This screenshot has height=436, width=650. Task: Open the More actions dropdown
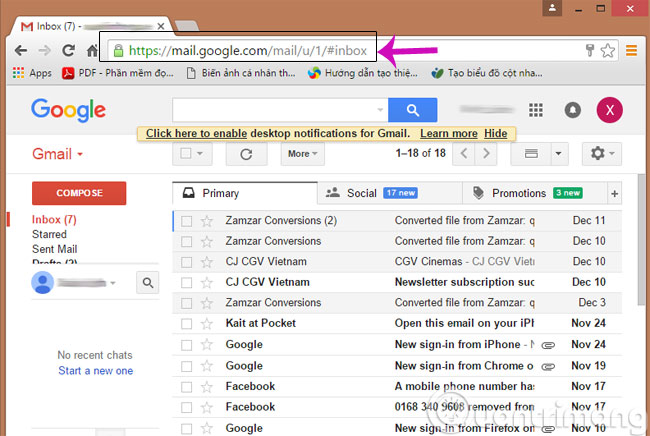[303, 154]
